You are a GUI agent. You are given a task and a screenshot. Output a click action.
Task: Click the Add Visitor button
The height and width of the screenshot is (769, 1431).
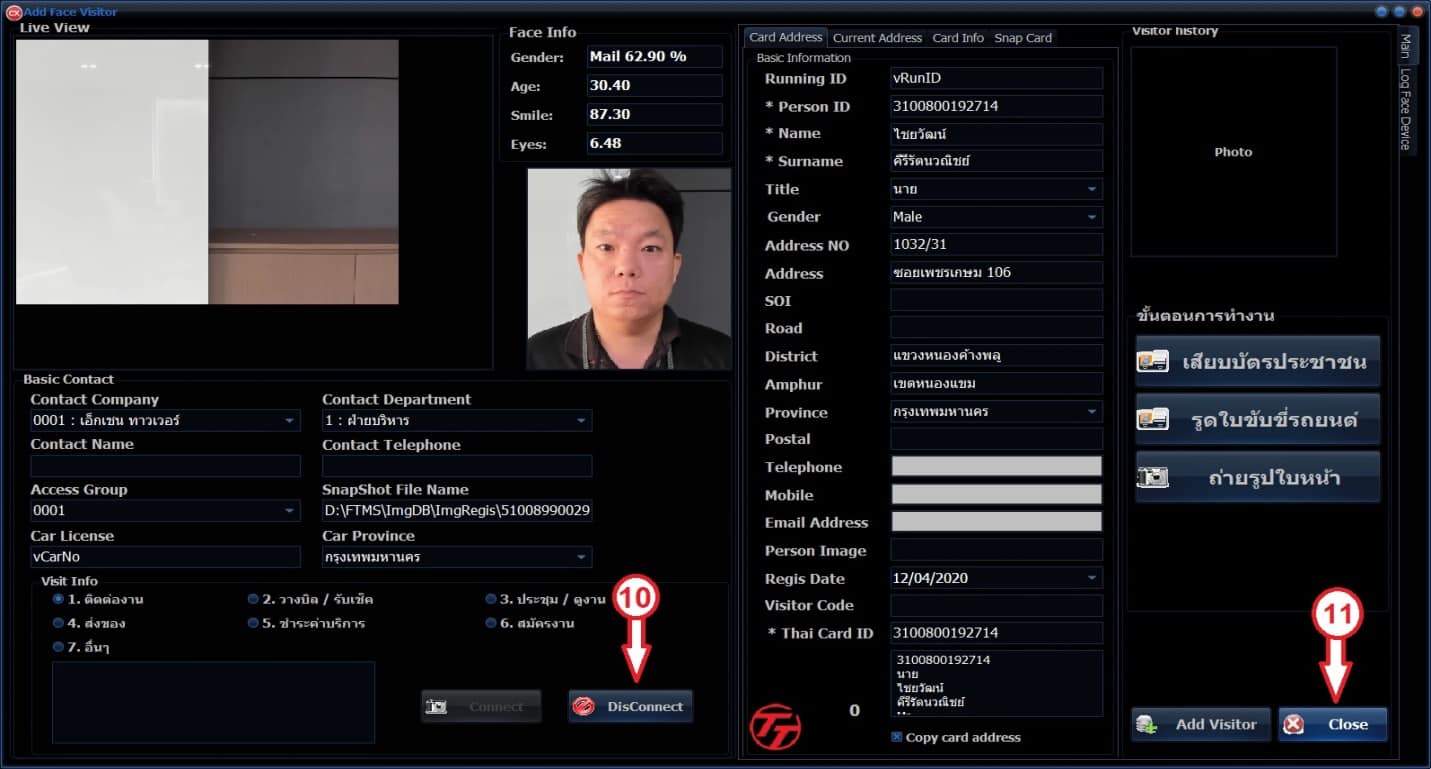pos(1200,724)
